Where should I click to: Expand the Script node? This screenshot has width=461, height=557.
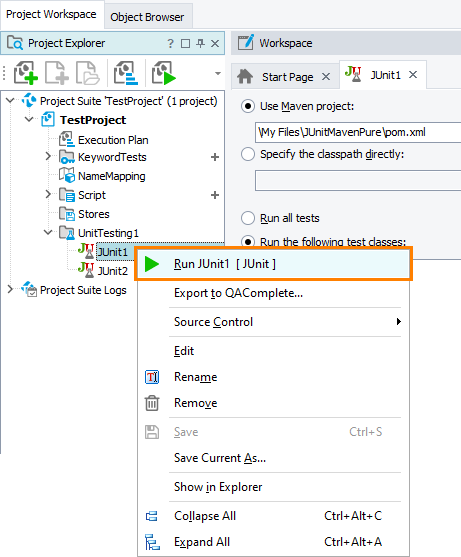coord(48,194)
